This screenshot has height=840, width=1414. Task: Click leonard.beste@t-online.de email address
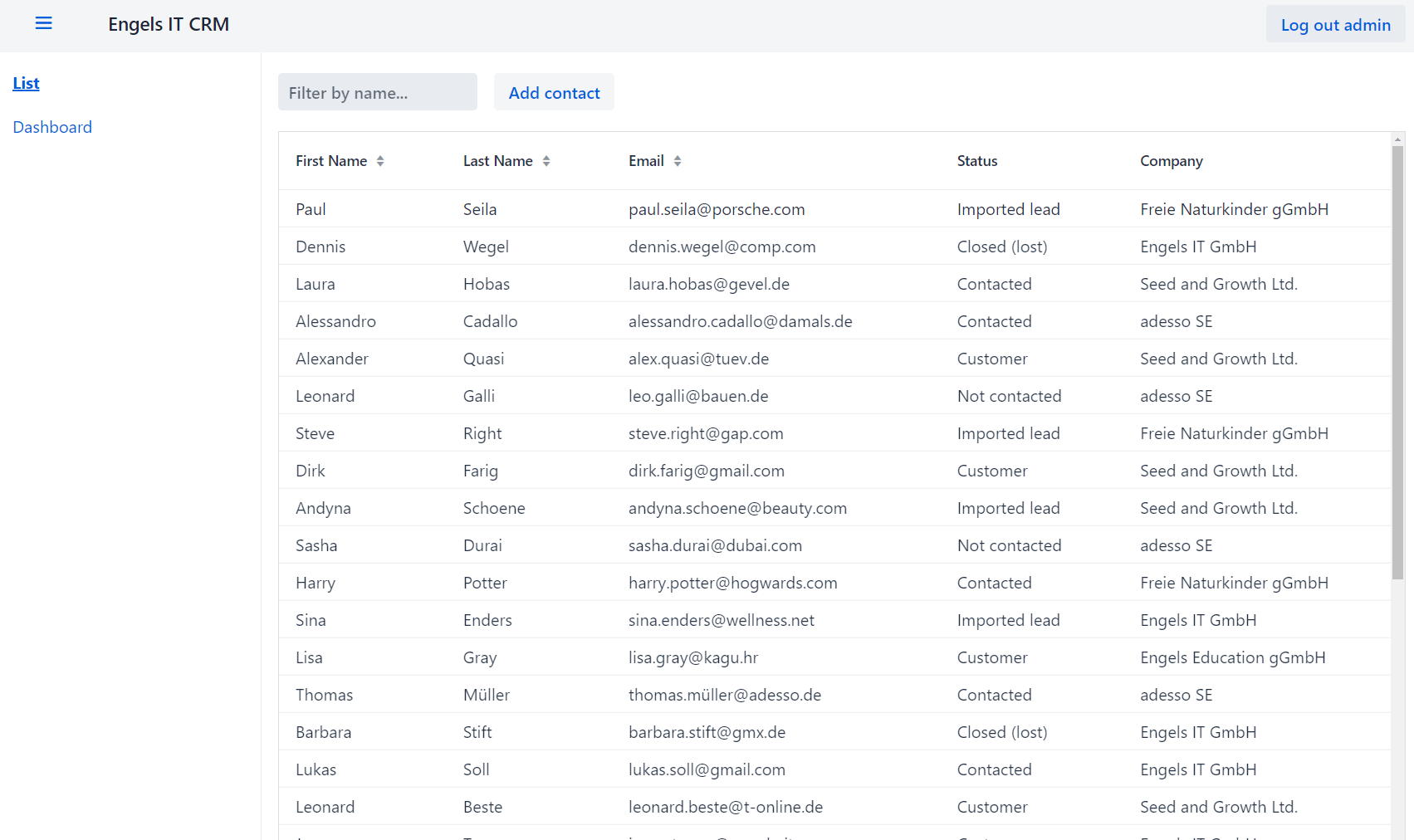[726, 806]
